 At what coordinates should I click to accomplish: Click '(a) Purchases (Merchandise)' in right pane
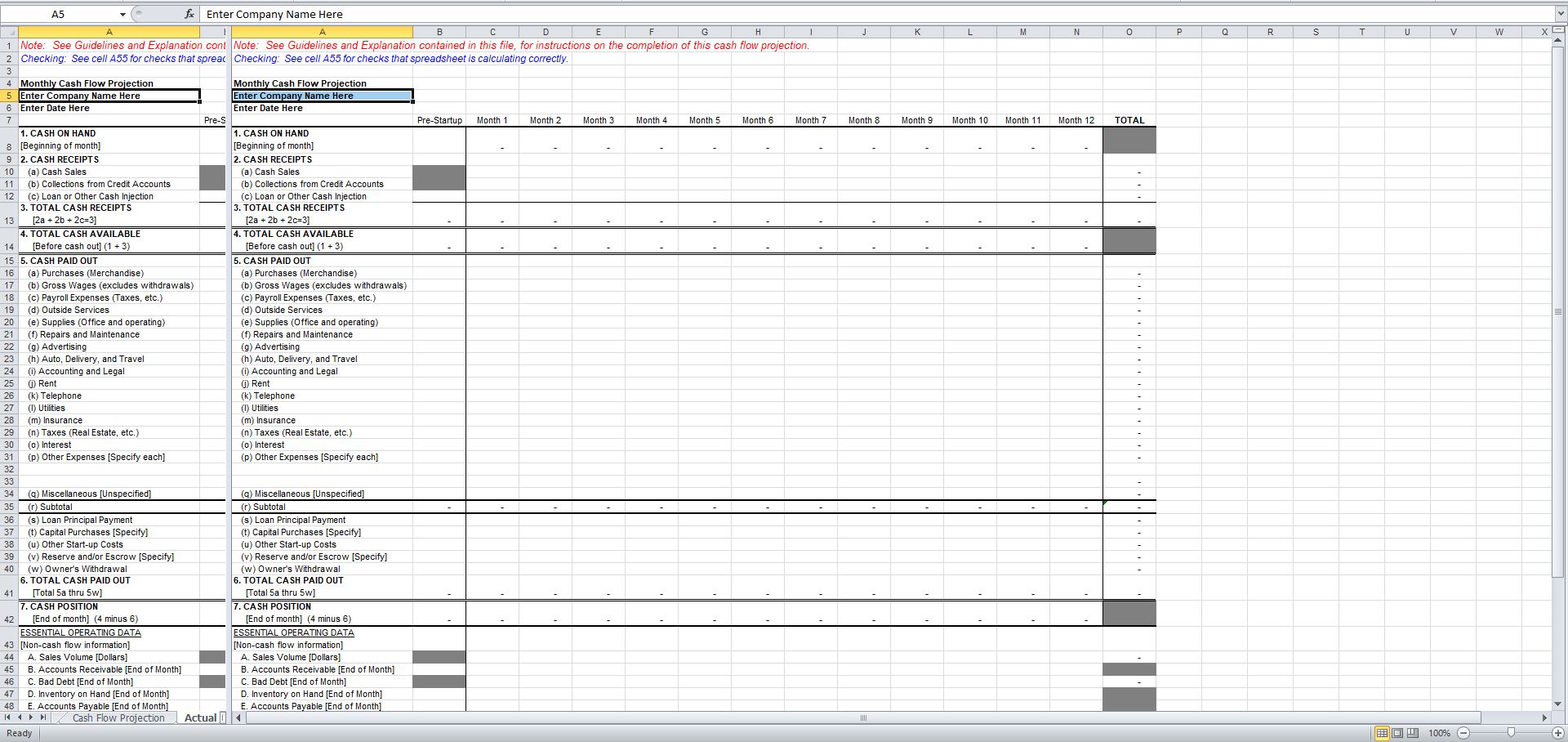point(299,273)
